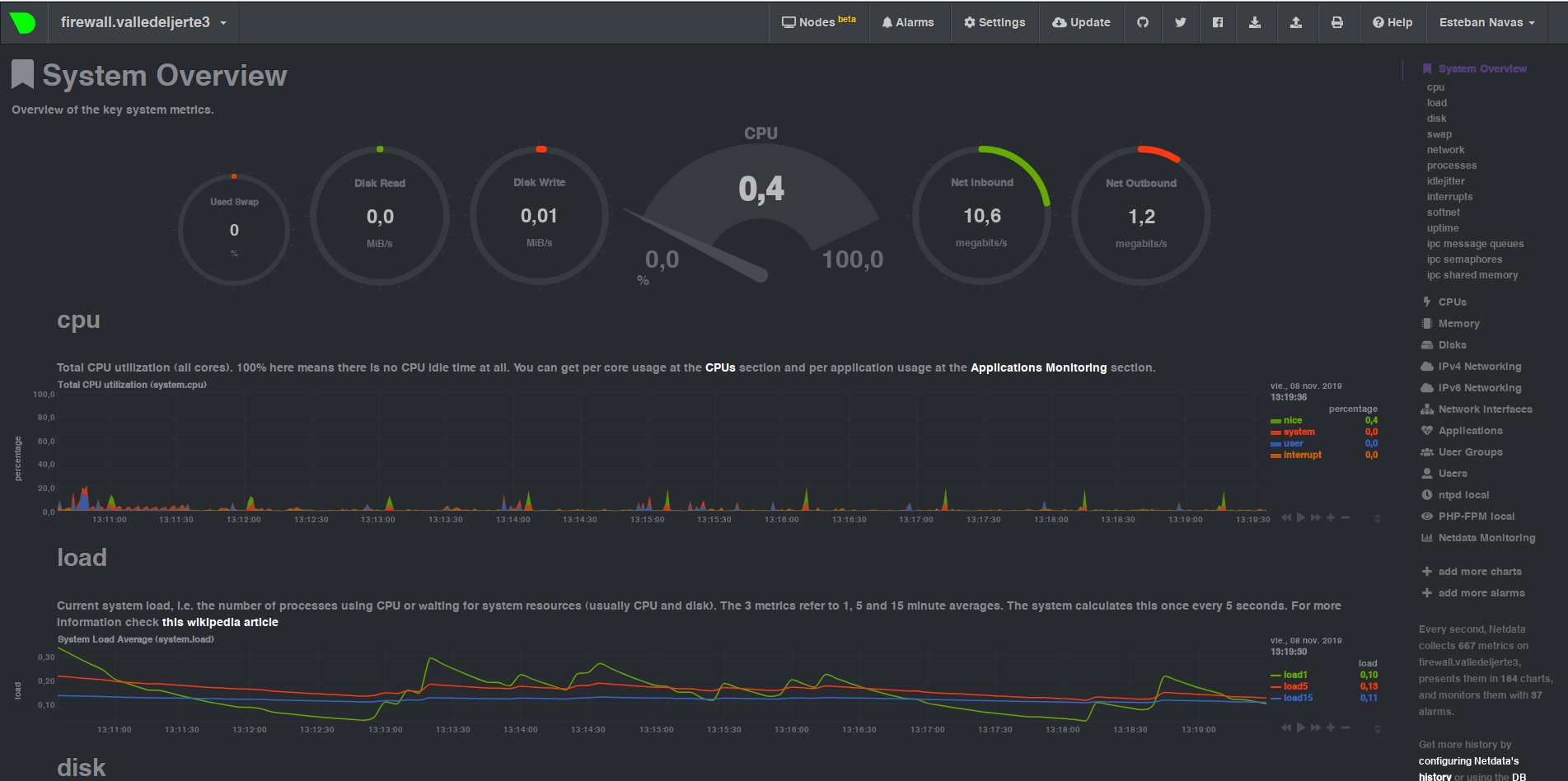This screenshot has width=1568, height=781.
Task: Hide the load5 line in the load chart legend
Action: 1294,685
